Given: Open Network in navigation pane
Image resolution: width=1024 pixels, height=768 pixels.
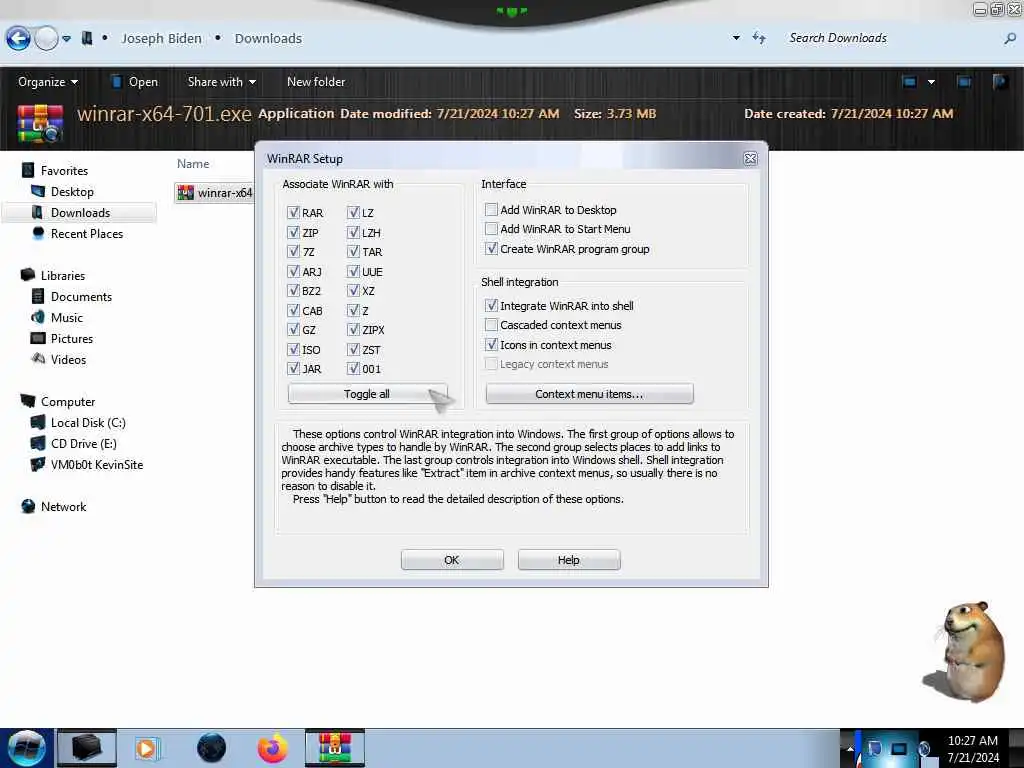Looking at the screenshot, I should pos(63,506).
